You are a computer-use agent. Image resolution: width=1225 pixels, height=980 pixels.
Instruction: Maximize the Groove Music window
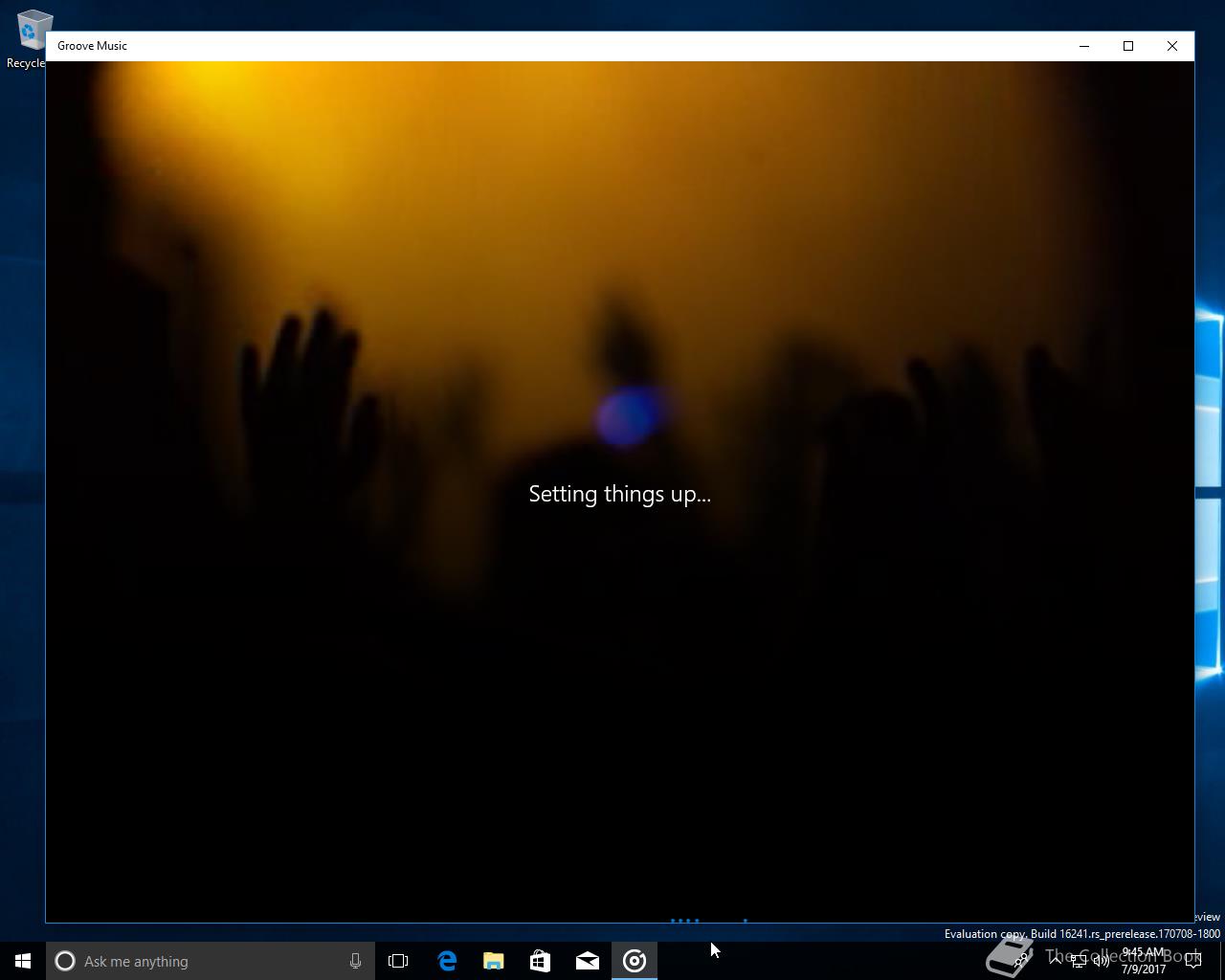pyautogui.click(x=1128, y=46)
